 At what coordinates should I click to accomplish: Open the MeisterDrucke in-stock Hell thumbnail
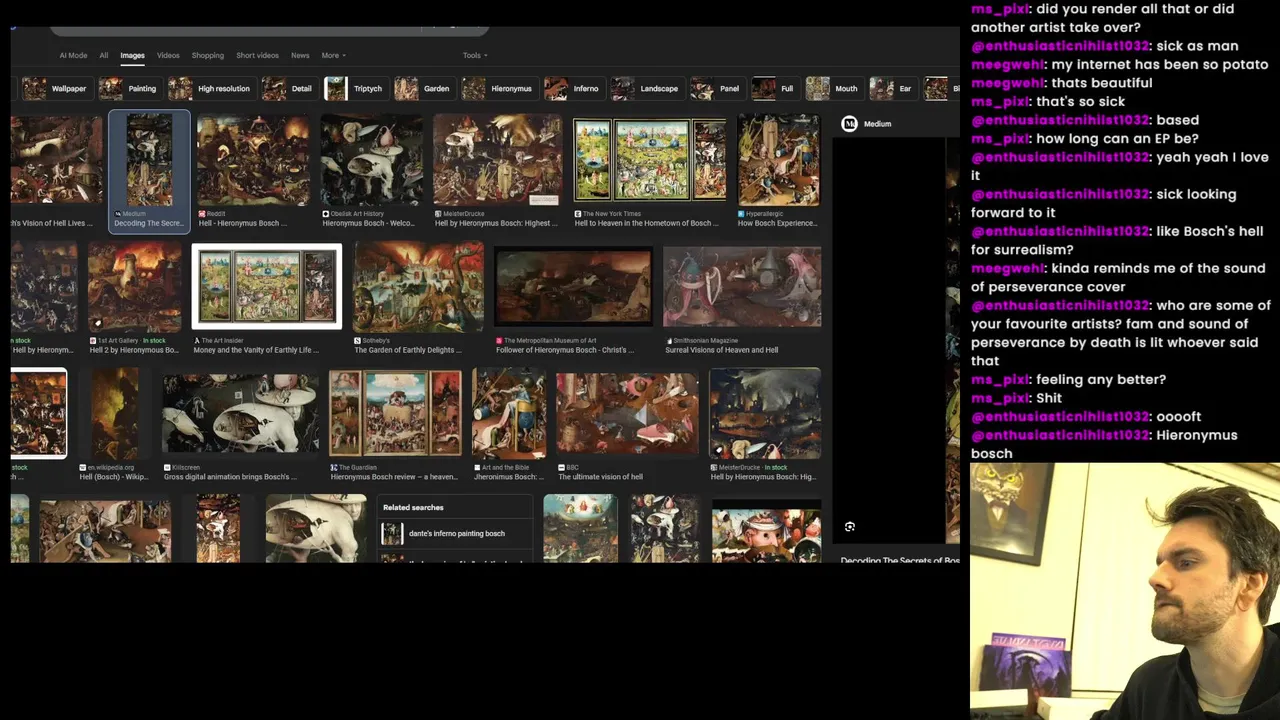765,413
